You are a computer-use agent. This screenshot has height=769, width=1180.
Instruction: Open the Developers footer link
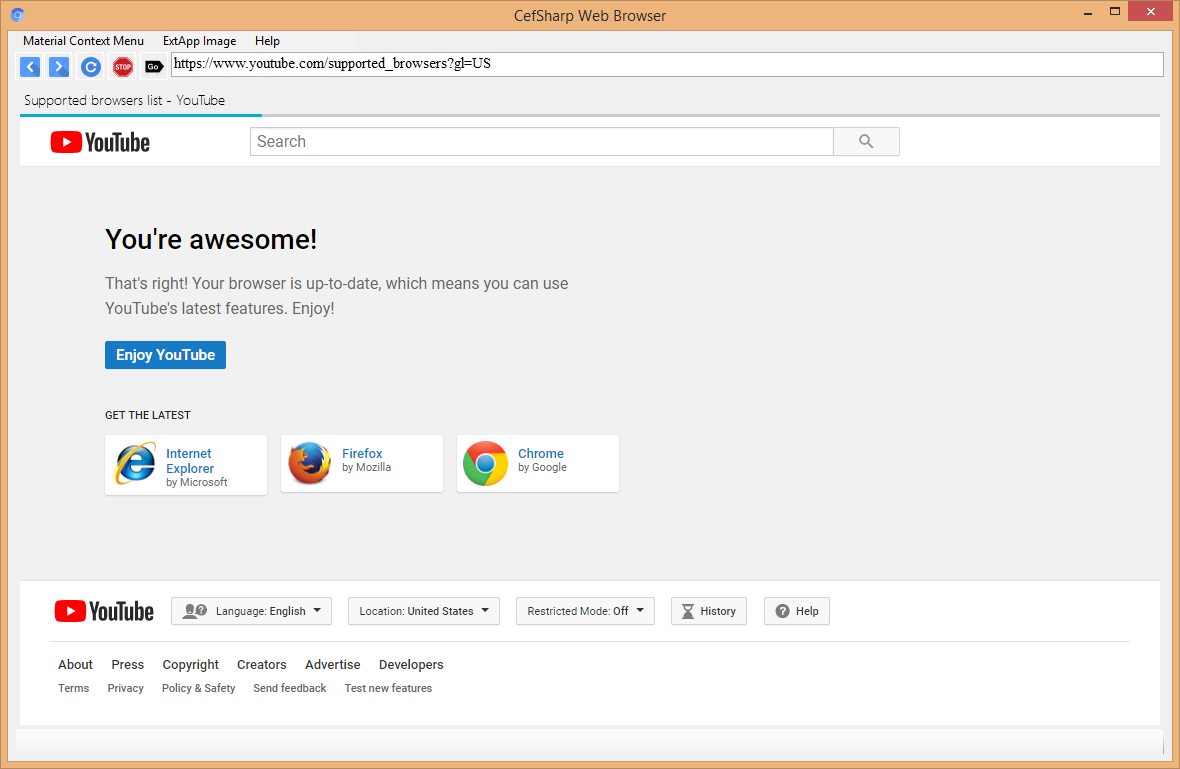(411, 664)
